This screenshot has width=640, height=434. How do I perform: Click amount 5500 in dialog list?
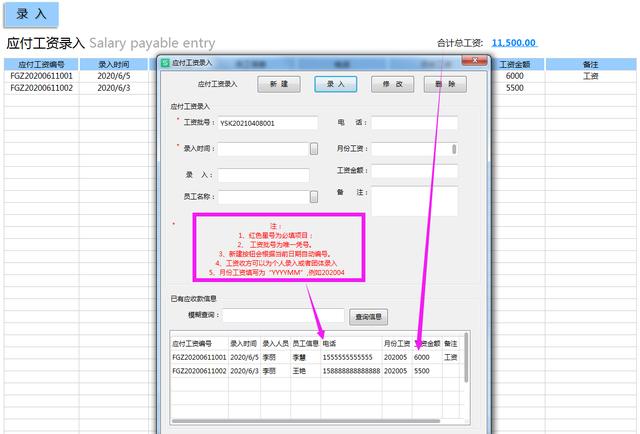422,371
